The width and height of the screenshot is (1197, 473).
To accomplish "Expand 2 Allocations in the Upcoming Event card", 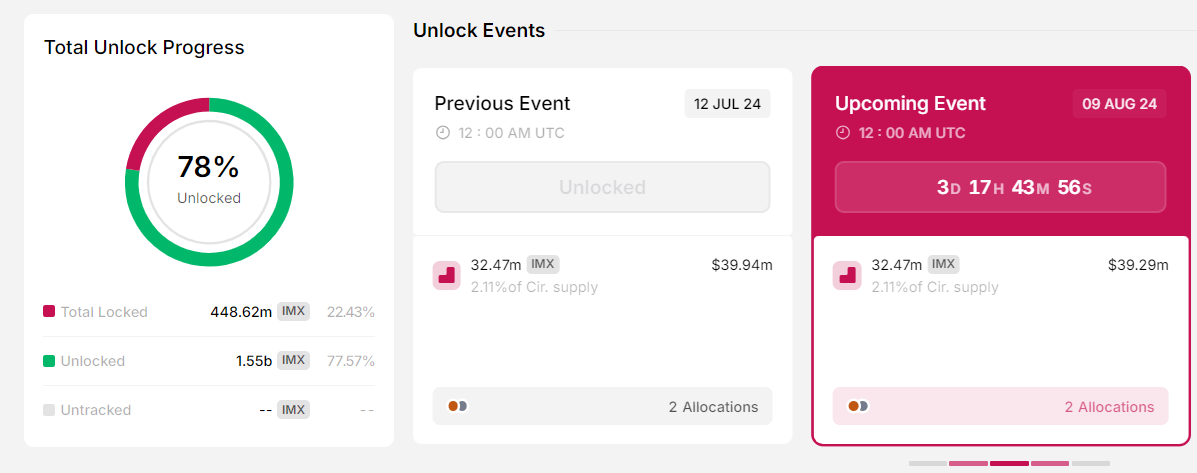I will [1000, 406].
